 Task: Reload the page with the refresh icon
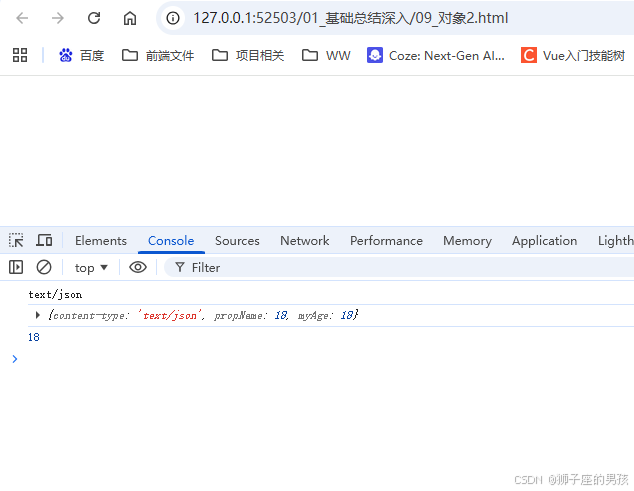pyautogui.click(x=94, y=18)
